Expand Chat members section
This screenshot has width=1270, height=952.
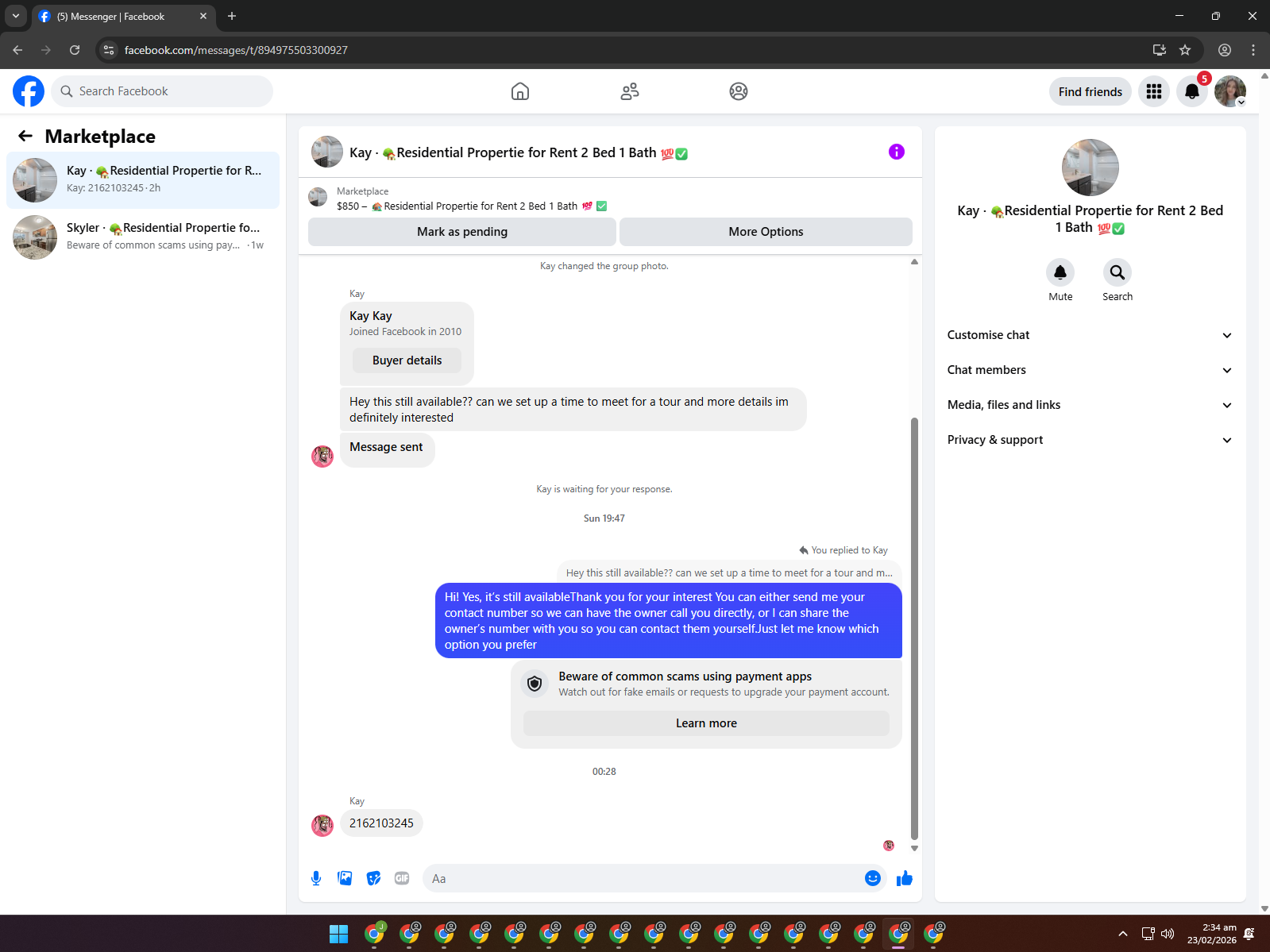1090,370
